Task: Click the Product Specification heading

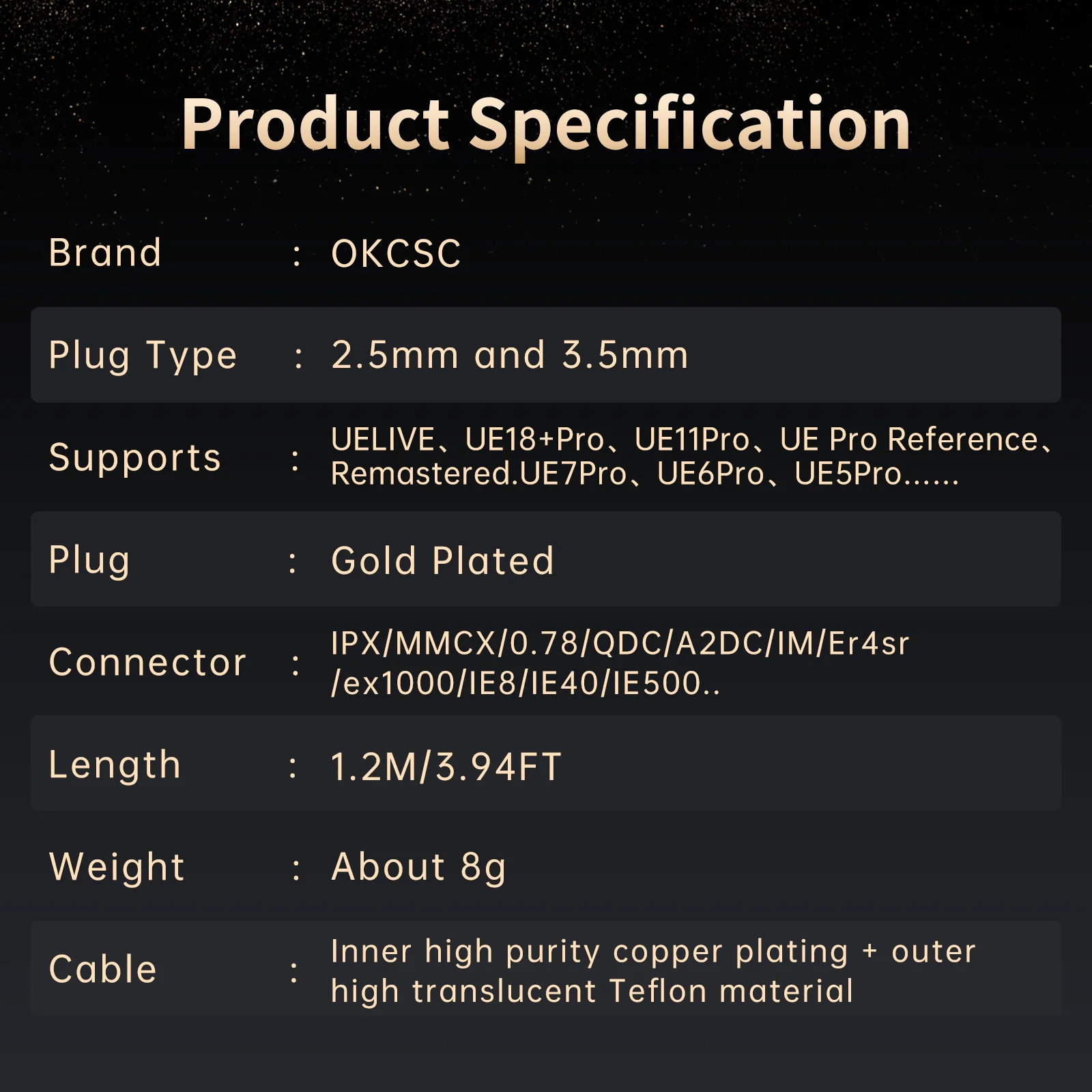Action: coord(546,124)
